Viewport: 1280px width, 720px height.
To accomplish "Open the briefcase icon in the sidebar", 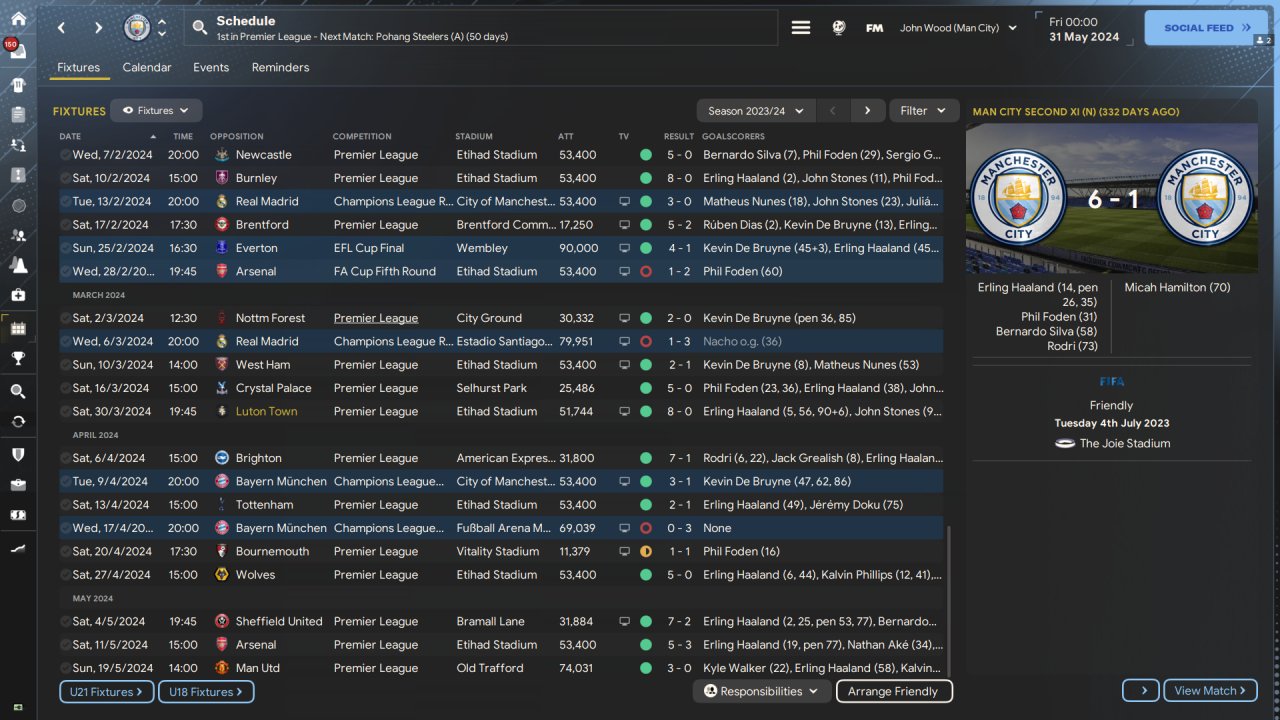I will click(x=18, y=485).
